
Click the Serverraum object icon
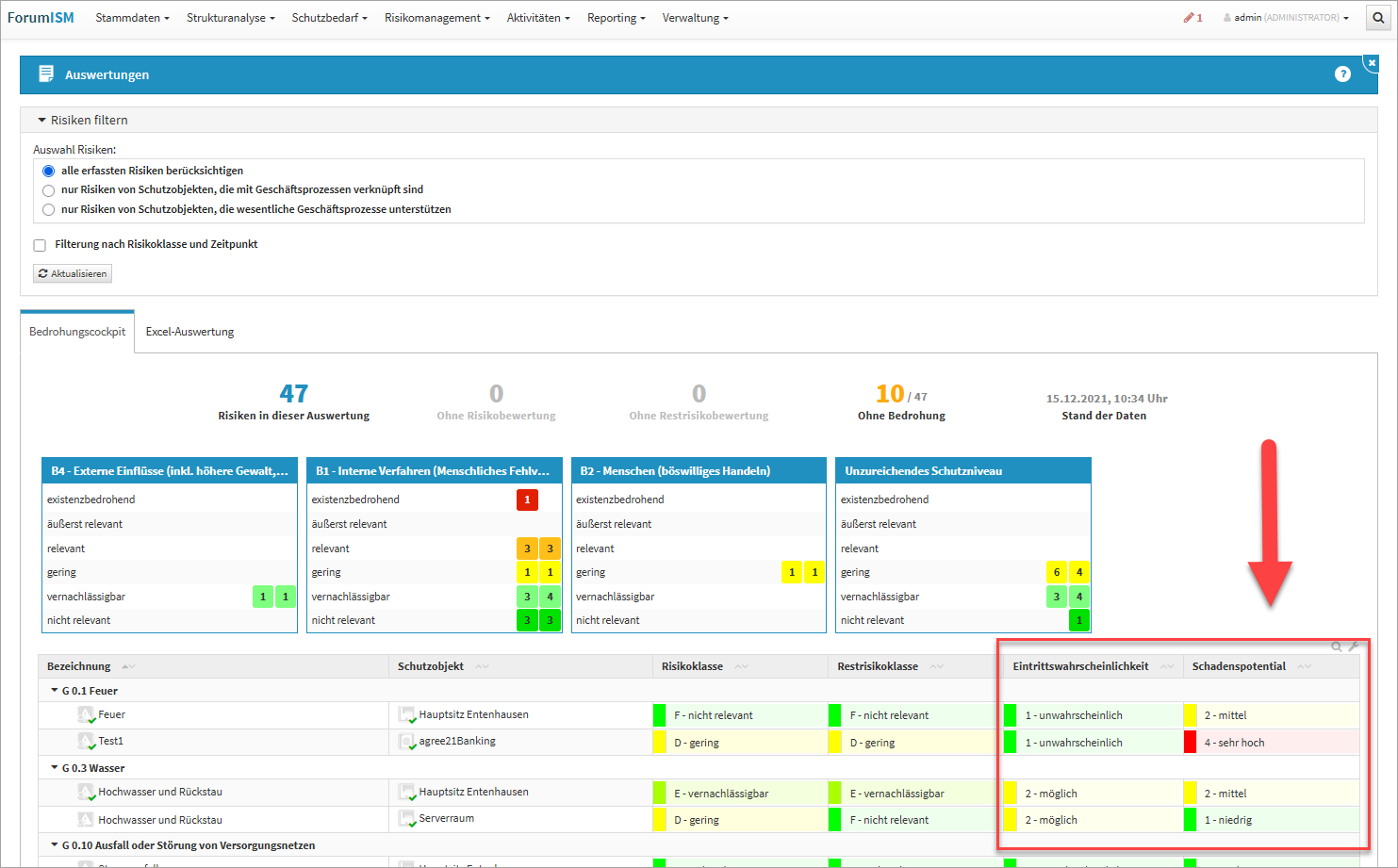[407, 819]
